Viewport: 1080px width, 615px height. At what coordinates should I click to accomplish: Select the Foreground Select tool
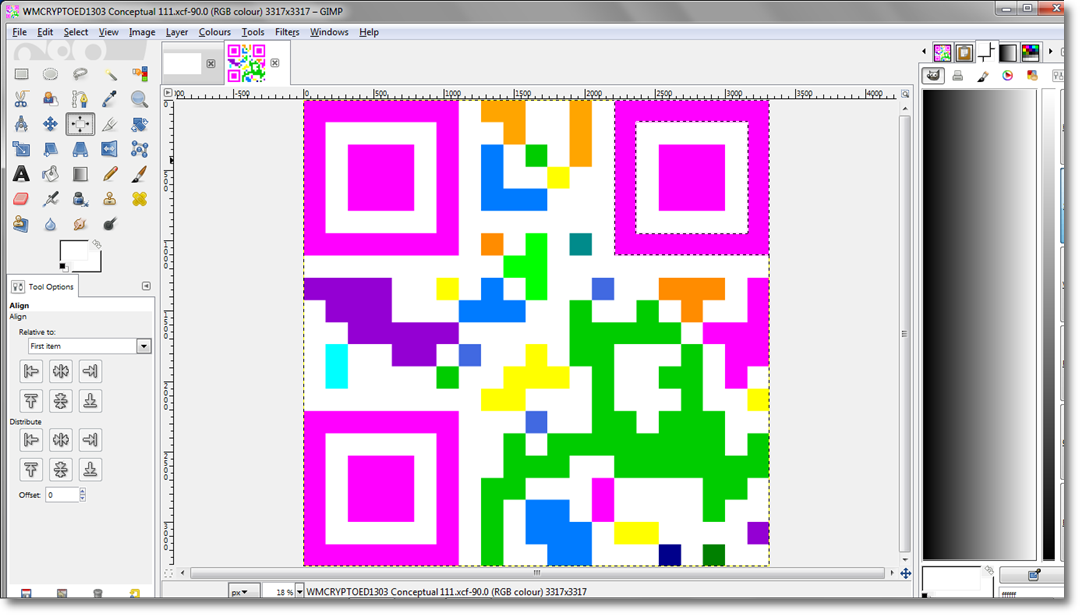coord(50,99)
